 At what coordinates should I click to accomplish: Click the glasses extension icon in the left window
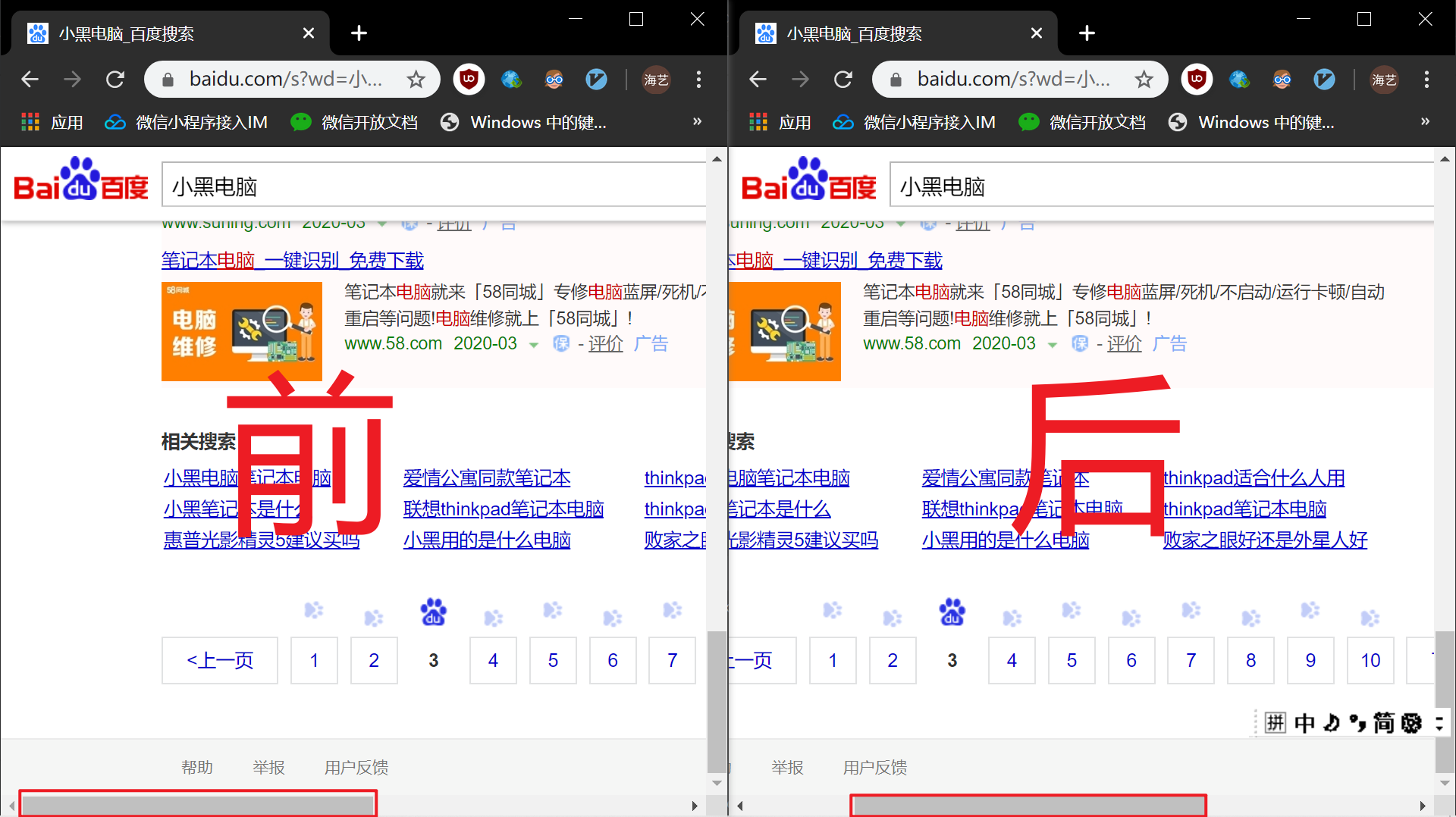tap(554, 79)
